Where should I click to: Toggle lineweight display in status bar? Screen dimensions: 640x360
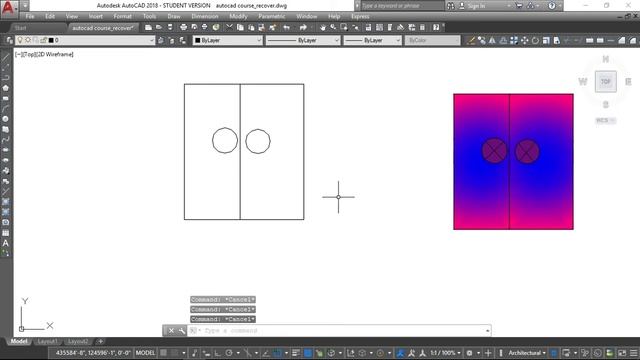[x=296, y=353]
